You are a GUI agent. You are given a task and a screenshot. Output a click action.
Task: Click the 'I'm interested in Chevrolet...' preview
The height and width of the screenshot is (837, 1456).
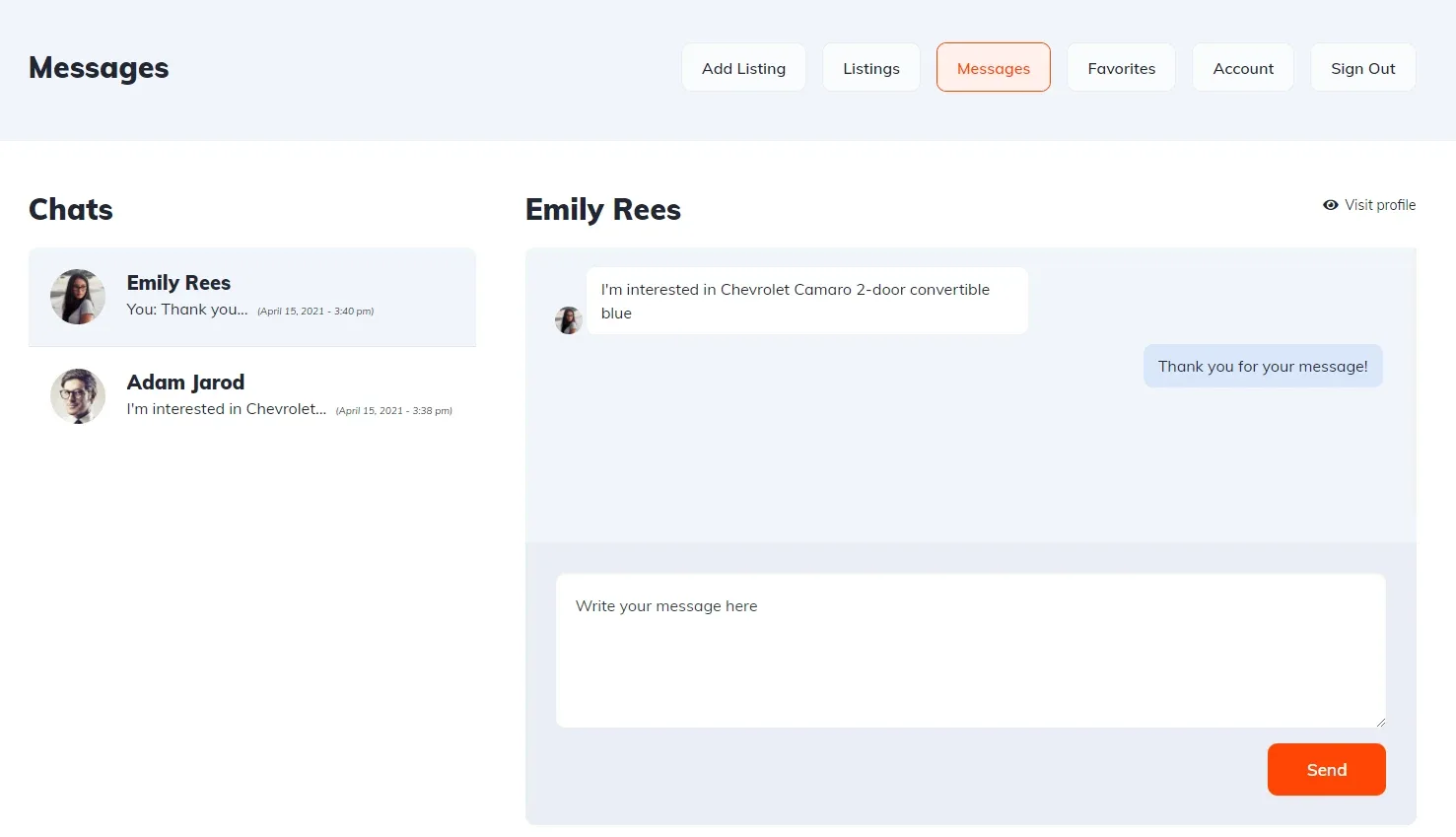[226, 409]
